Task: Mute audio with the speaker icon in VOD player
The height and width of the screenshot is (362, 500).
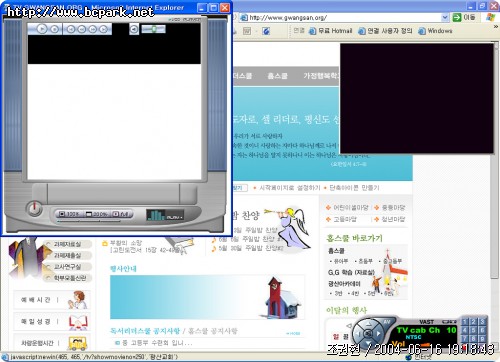Action: (x=134, y=29)
